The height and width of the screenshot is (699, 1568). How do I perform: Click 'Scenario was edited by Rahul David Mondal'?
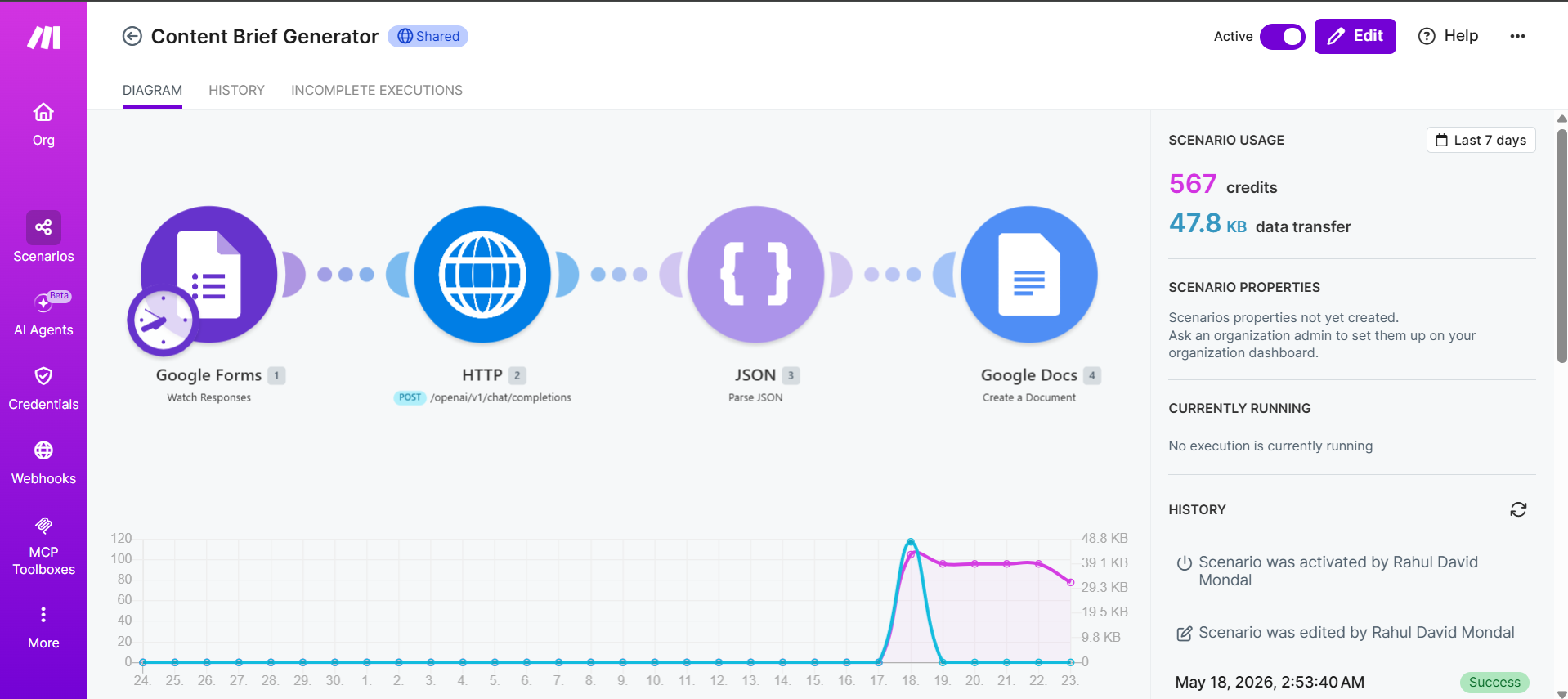(x=1356, y=632)
